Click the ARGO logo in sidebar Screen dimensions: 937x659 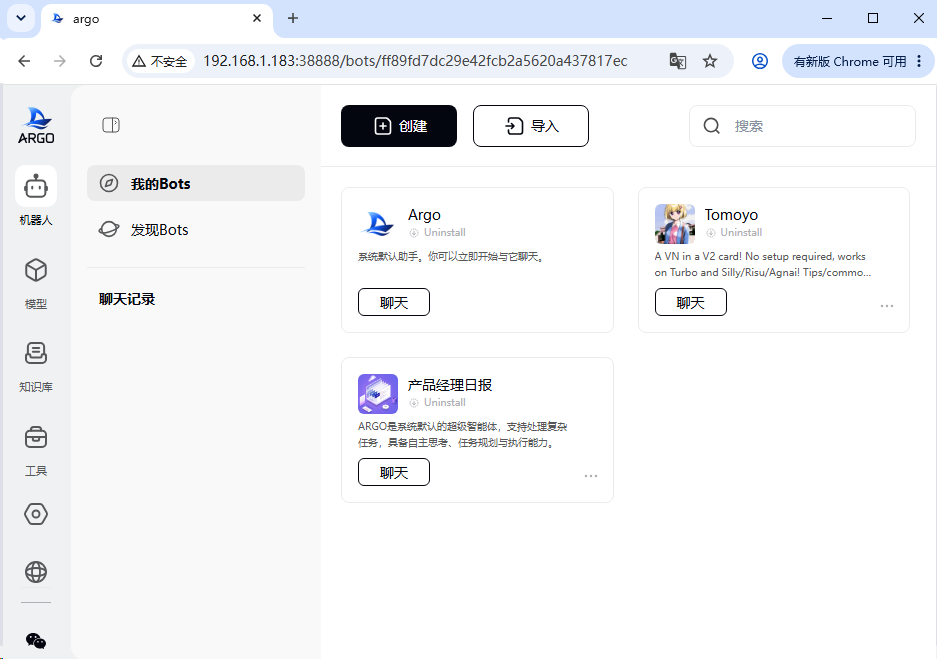coord(36,125)
